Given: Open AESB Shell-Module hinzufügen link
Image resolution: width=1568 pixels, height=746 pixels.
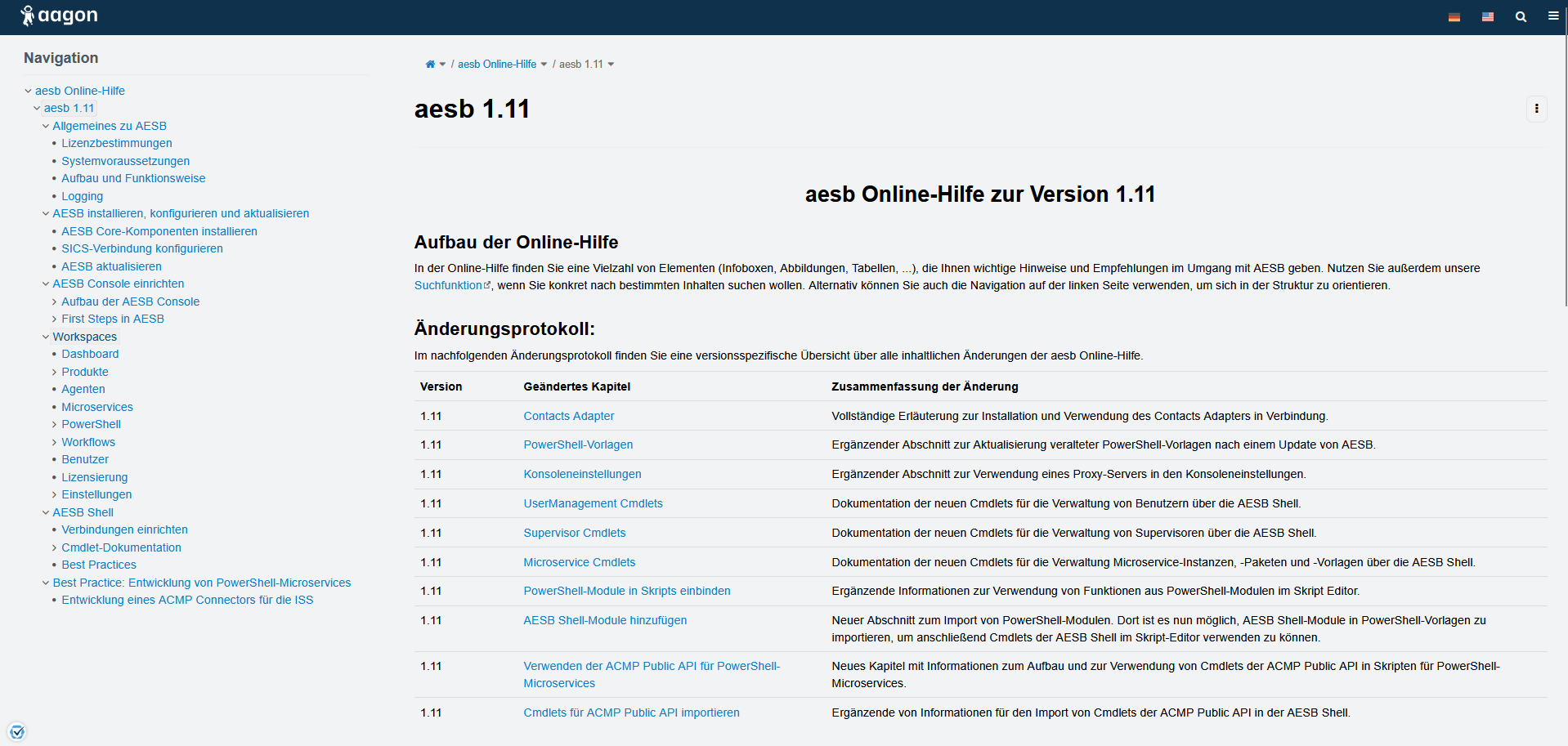Looking at the screenshot, I should 605,620.
